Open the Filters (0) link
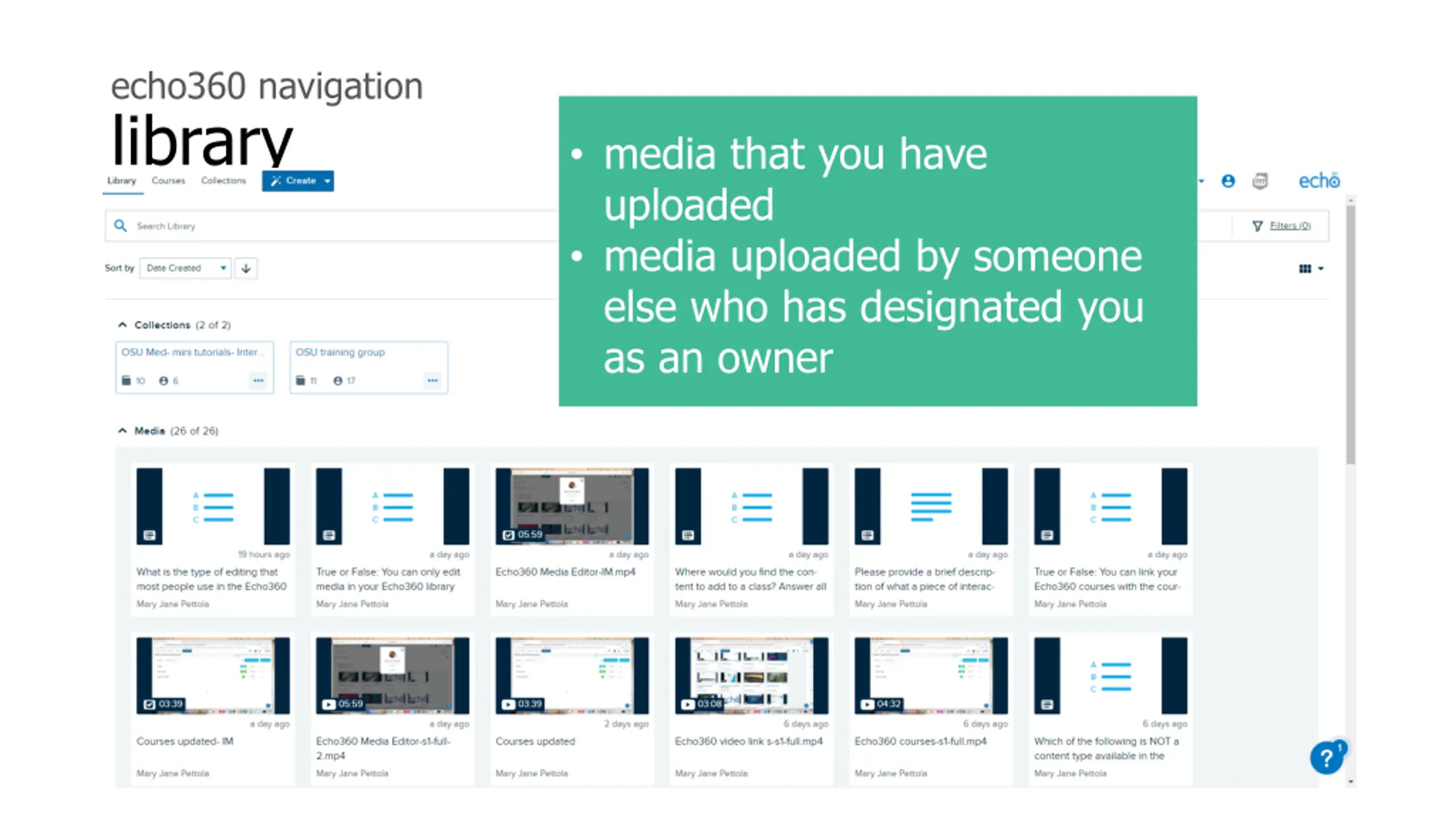 coord(1290,226)
